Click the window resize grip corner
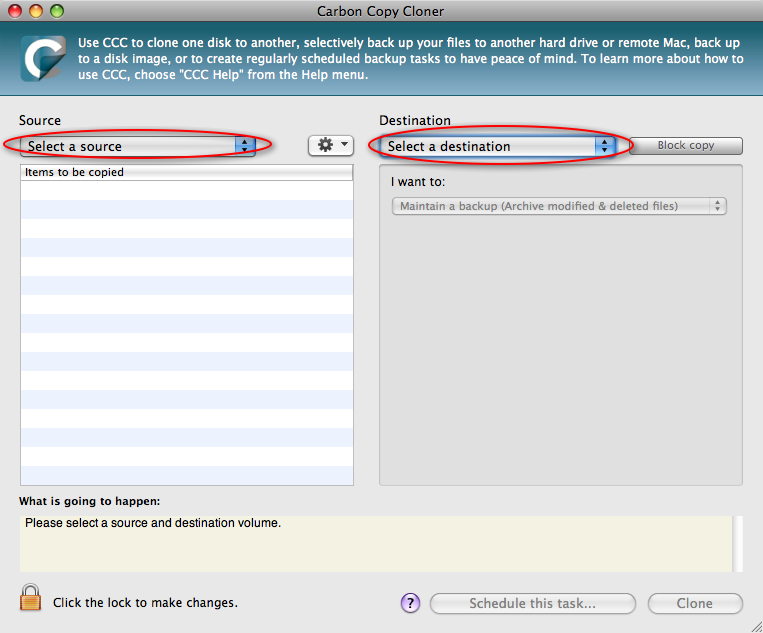Viewport: 763px width, 633px height. click(x=756, y=627)
